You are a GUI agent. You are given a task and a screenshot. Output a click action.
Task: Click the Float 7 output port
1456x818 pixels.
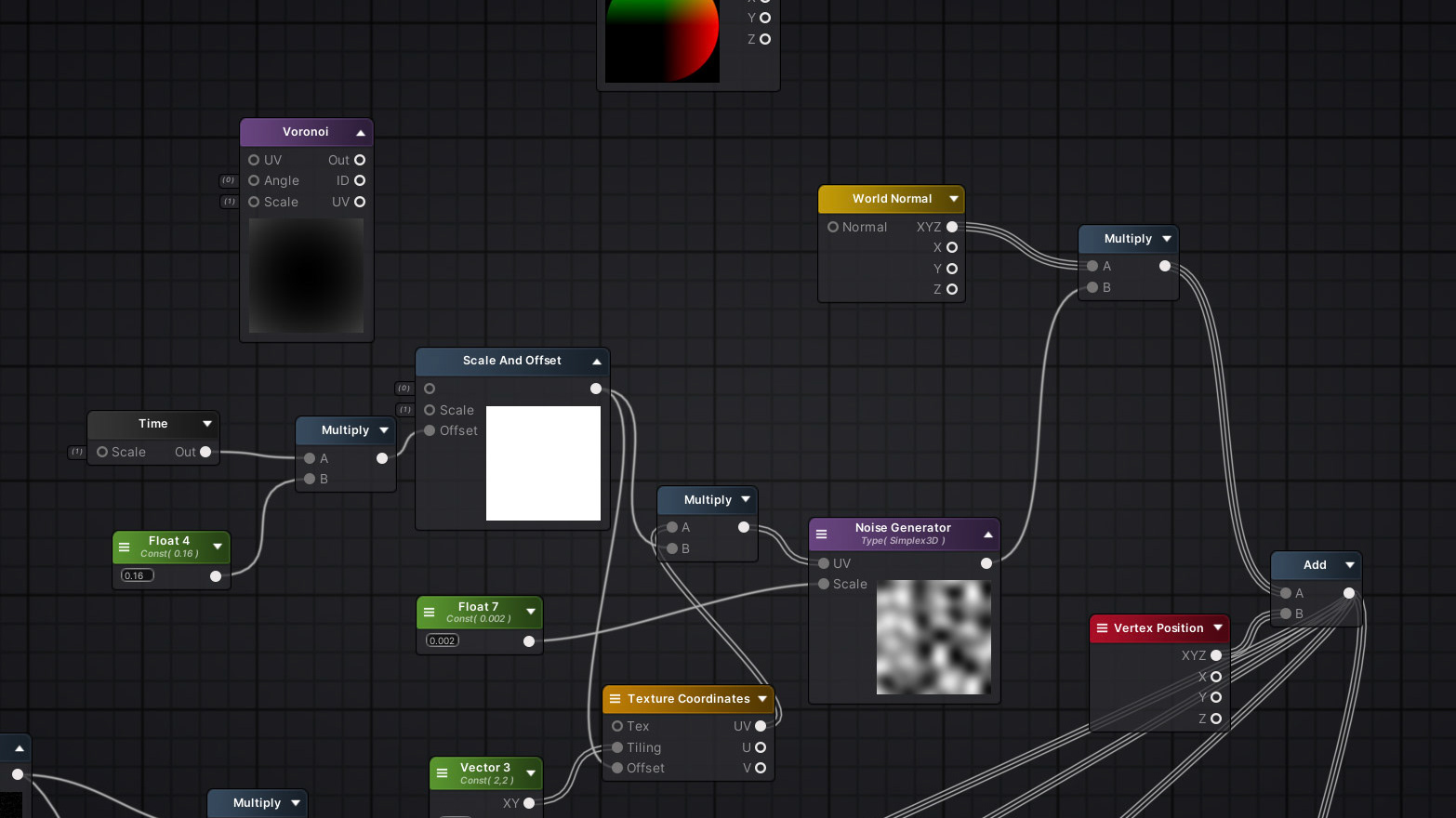529,641
